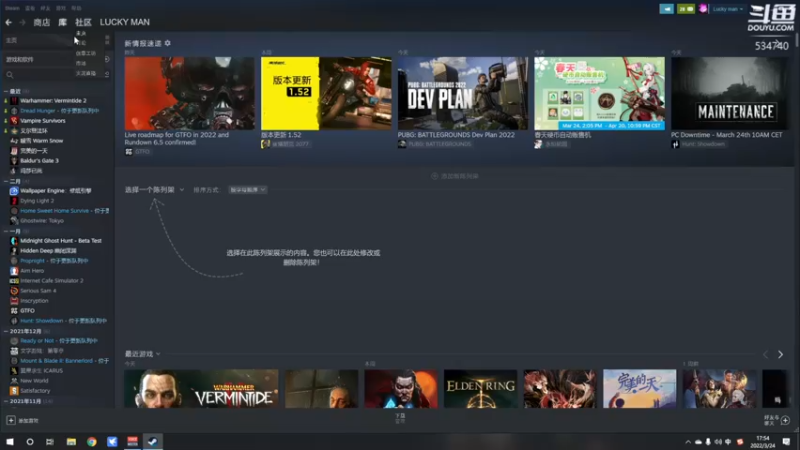Collapse the 一月 category in sidebar
The height and width of the screenshot is (450, 800).
tap(6, 231)
